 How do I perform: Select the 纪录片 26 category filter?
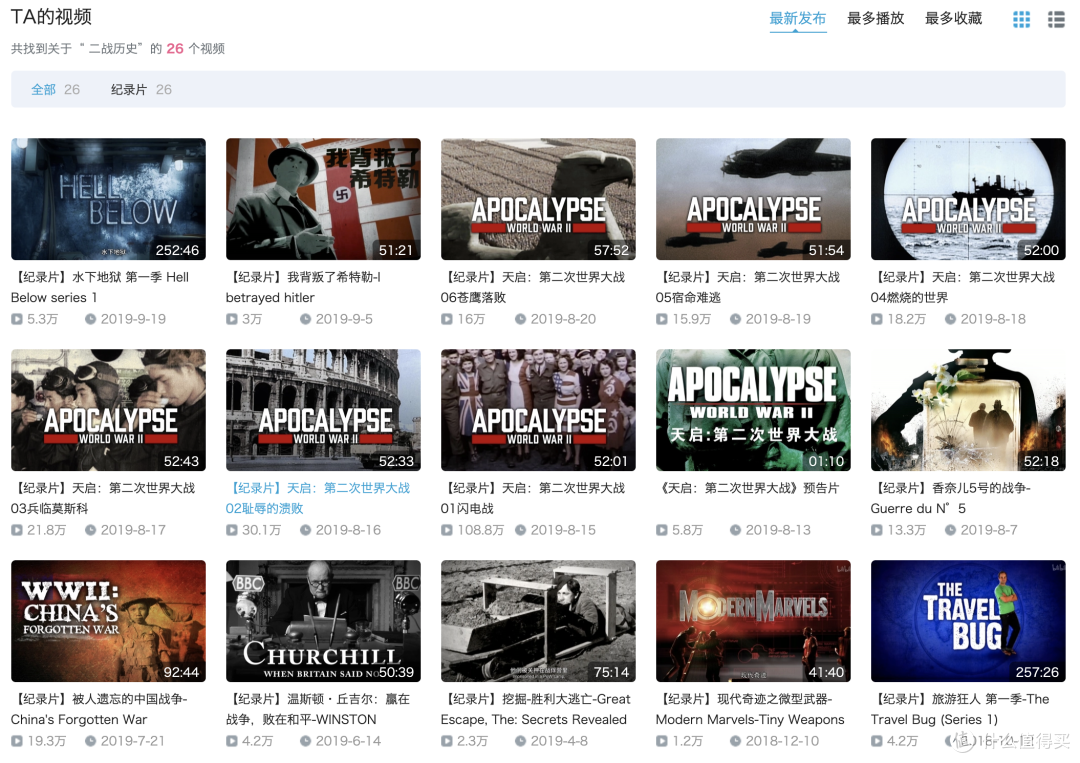pyautogui.click(x=141, y=90)
